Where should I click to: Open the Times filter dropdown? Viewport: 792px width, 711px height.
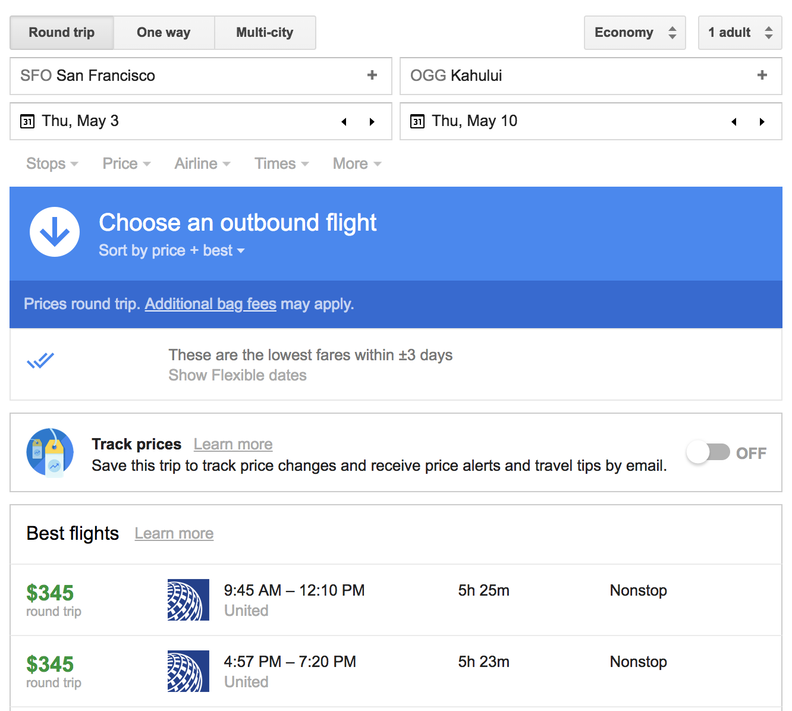coord(281,164)
